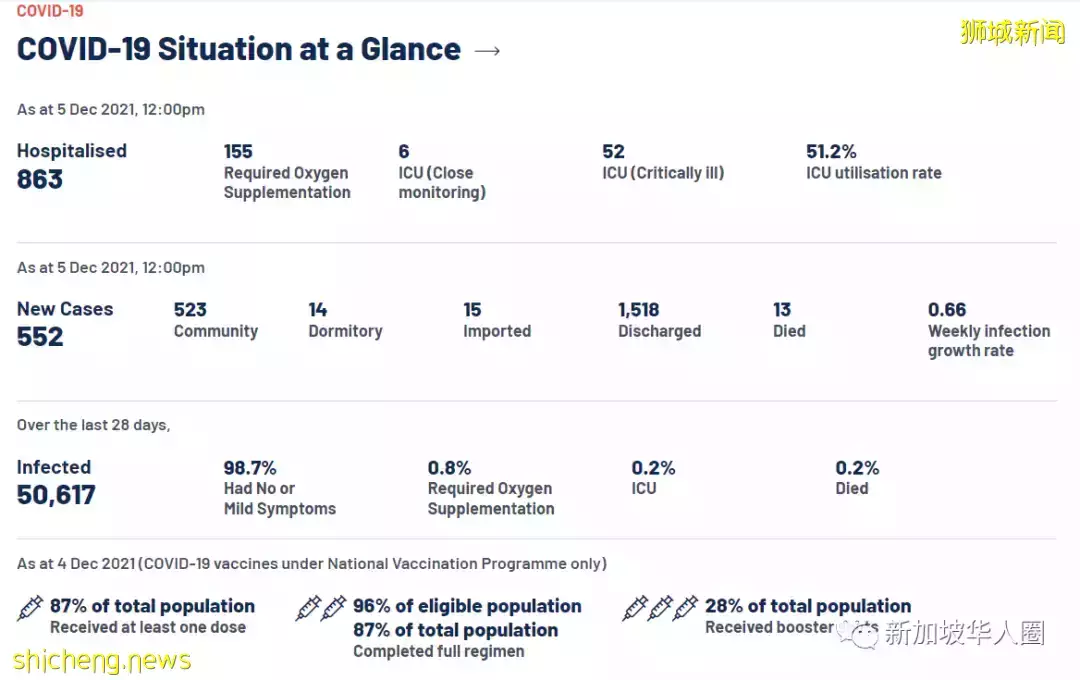Click the shicheng.news watermark link
Viewport: 1080px width, 680px height.
[x=102, y=660]
